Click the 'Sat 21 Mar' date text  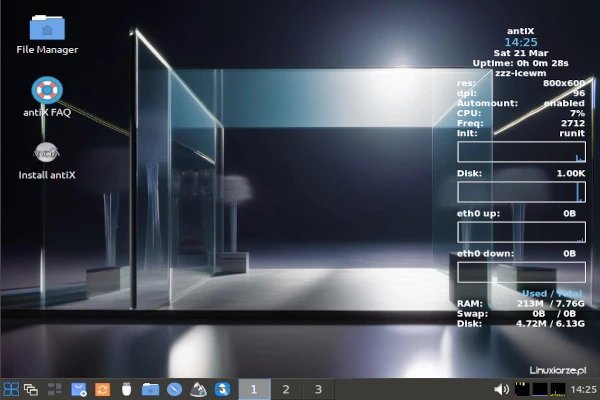521,53
